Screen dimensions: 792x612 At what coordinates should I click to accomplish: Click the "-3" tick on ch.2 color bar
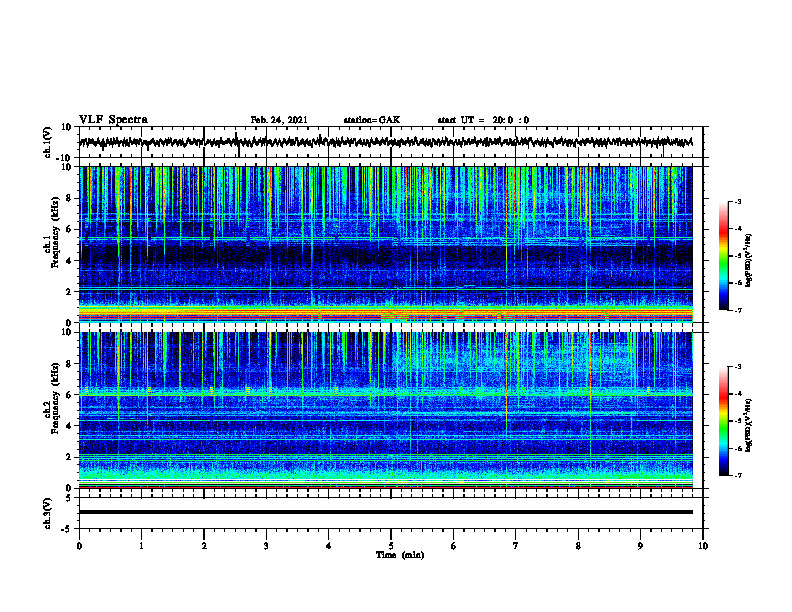737,367
